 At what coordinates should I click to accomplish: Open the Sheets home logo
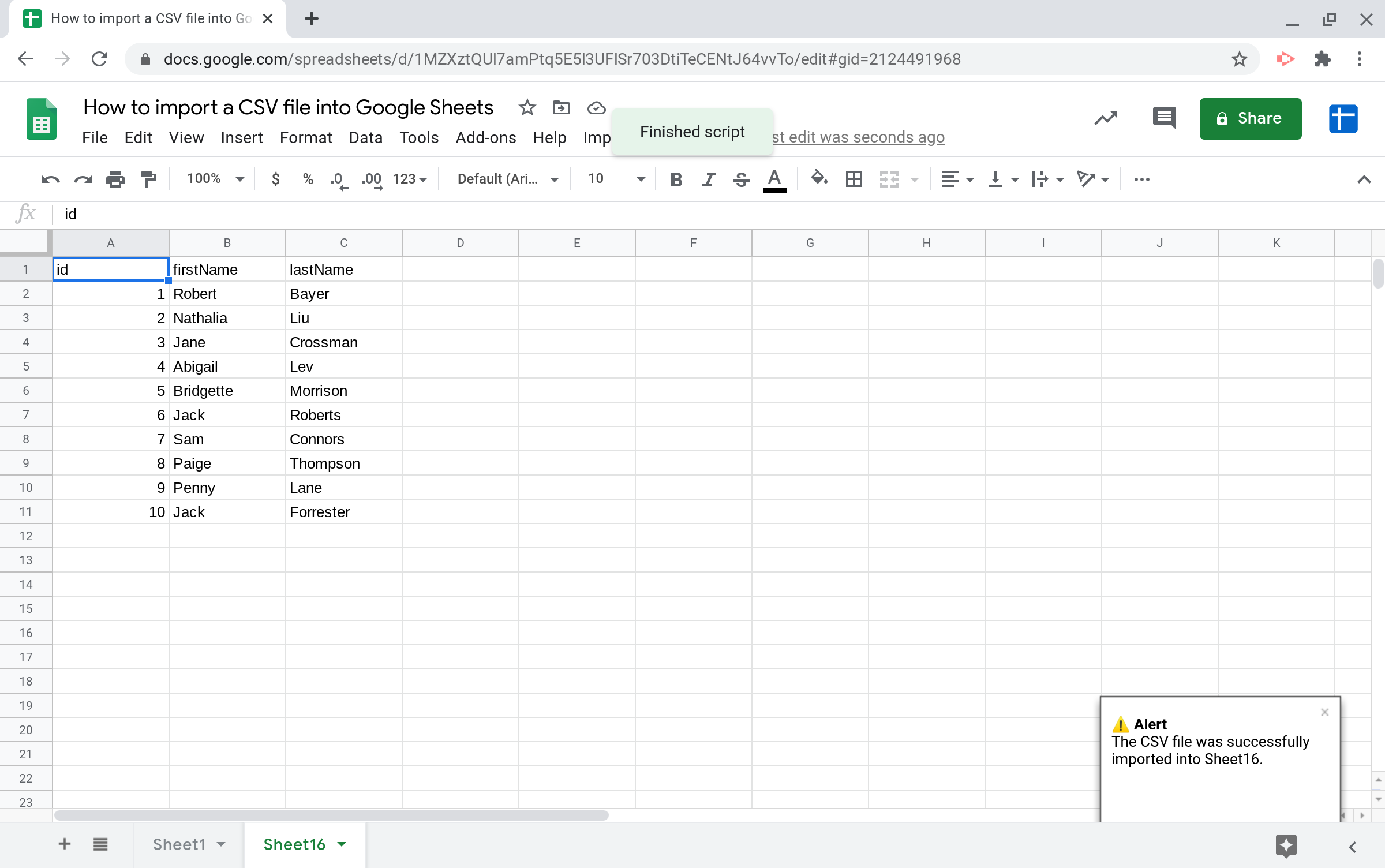(42, 119)
